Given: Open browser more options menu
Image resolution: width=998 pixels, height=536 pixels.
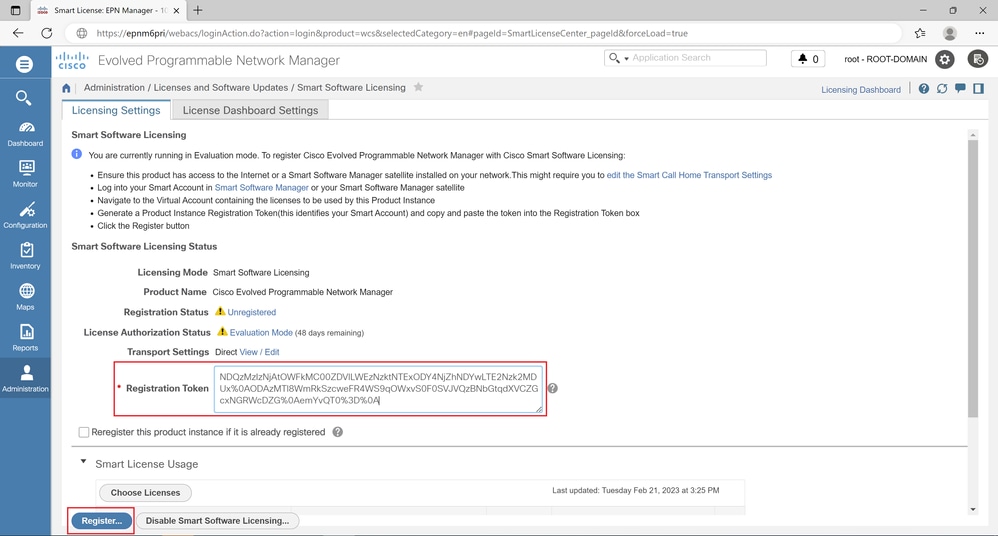Looking at the screenshot, I should click(980, 33).
